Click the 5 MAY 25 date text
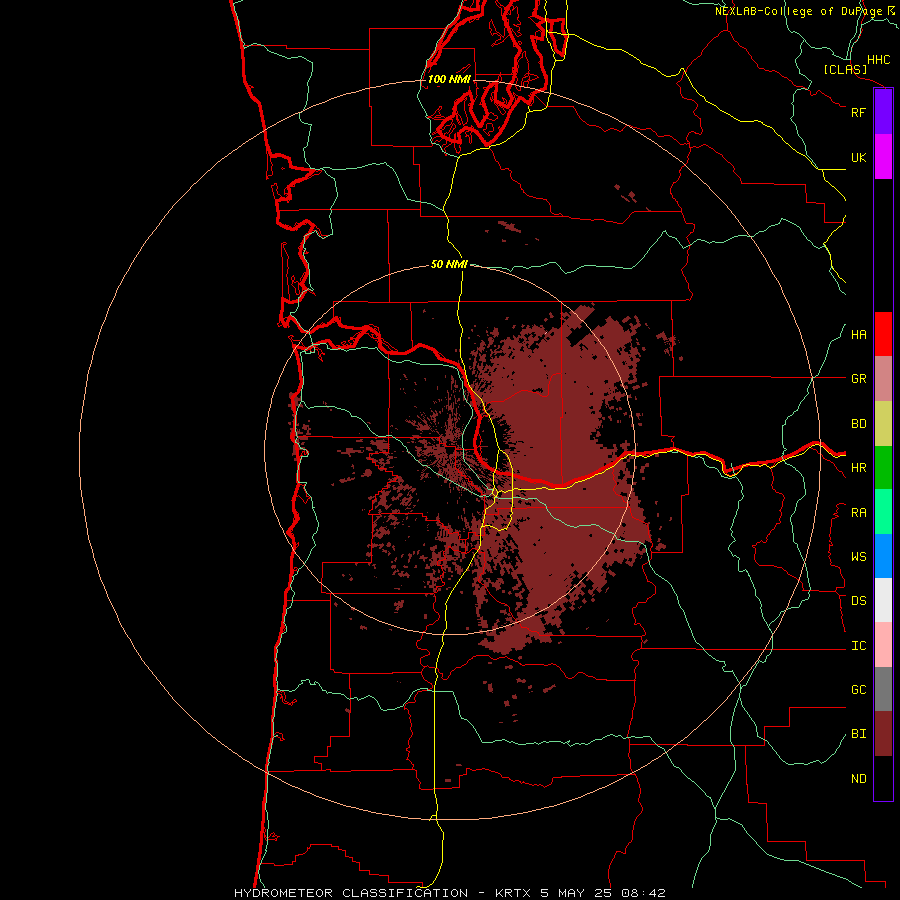900x900 pixels. [x=575, y=893]
